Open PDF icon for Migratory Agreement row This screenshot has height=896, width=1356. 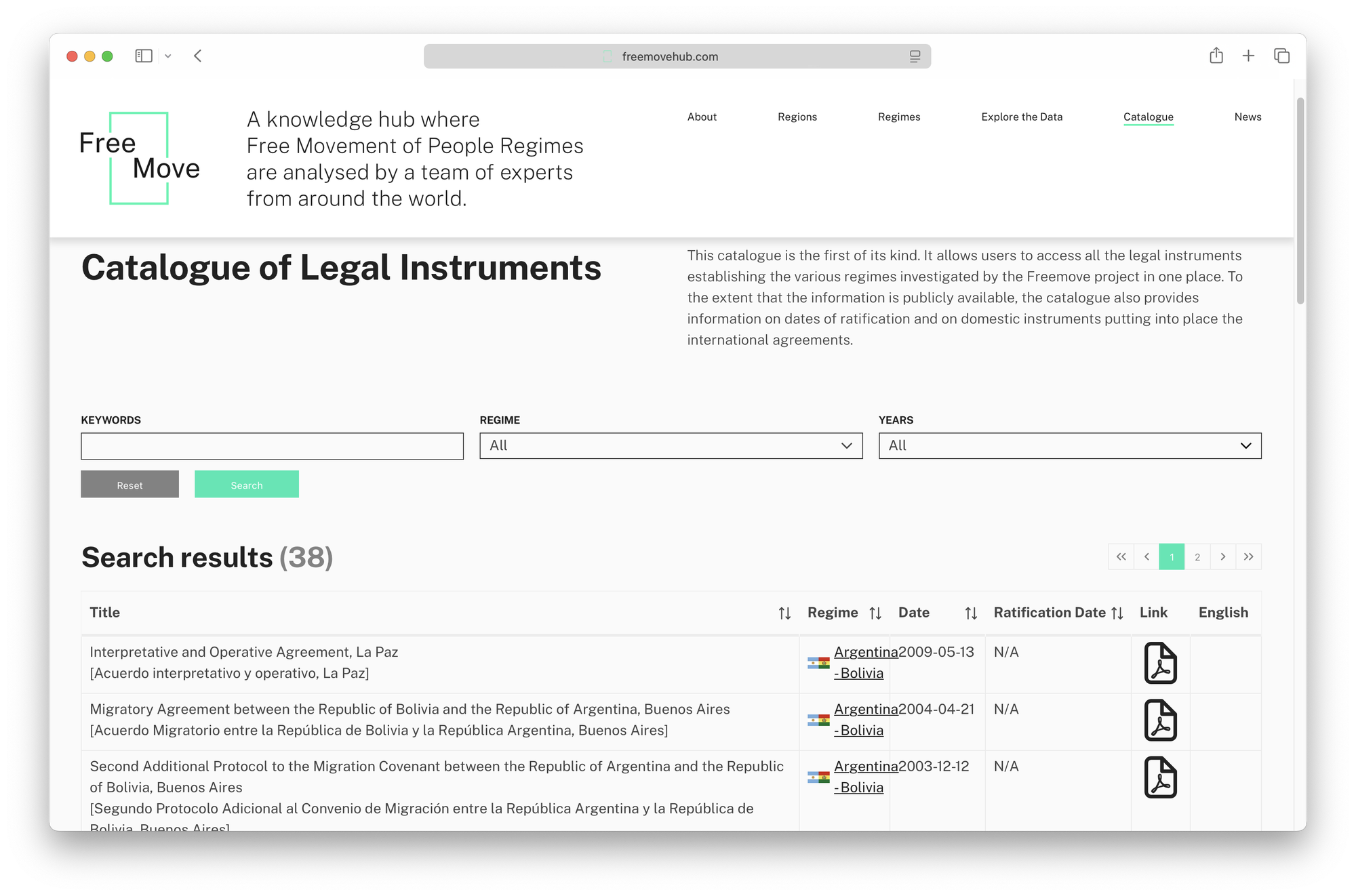[1160, 720]
